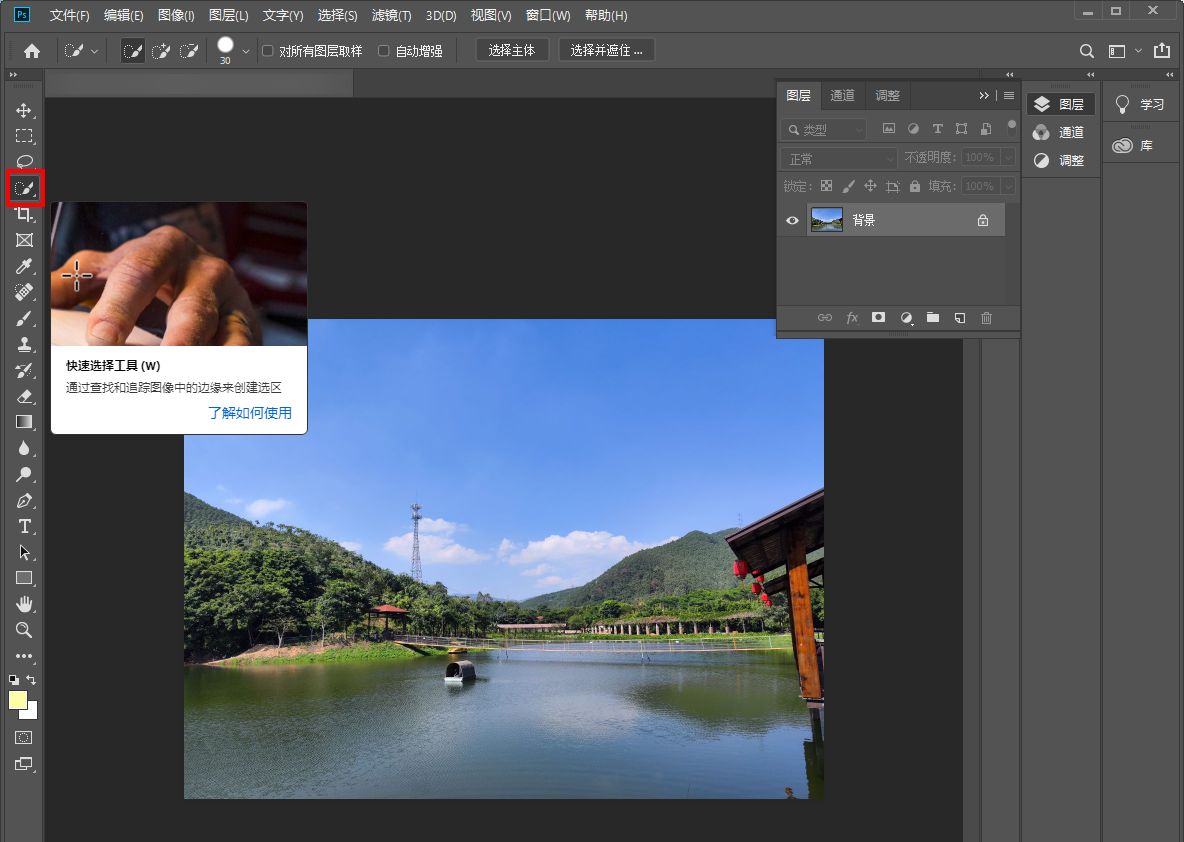Toggle the layer filter on/off switch
Viewport: 1184px width, 842px height.
click(1012, 128)
